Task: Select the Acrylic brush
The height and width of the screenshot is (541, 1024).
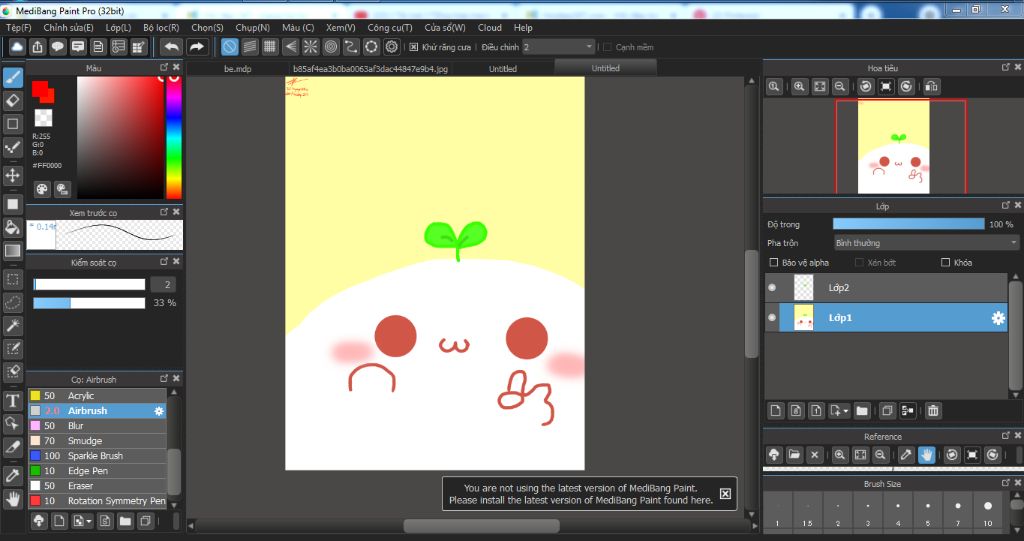Action: click(x=97, y=396)
